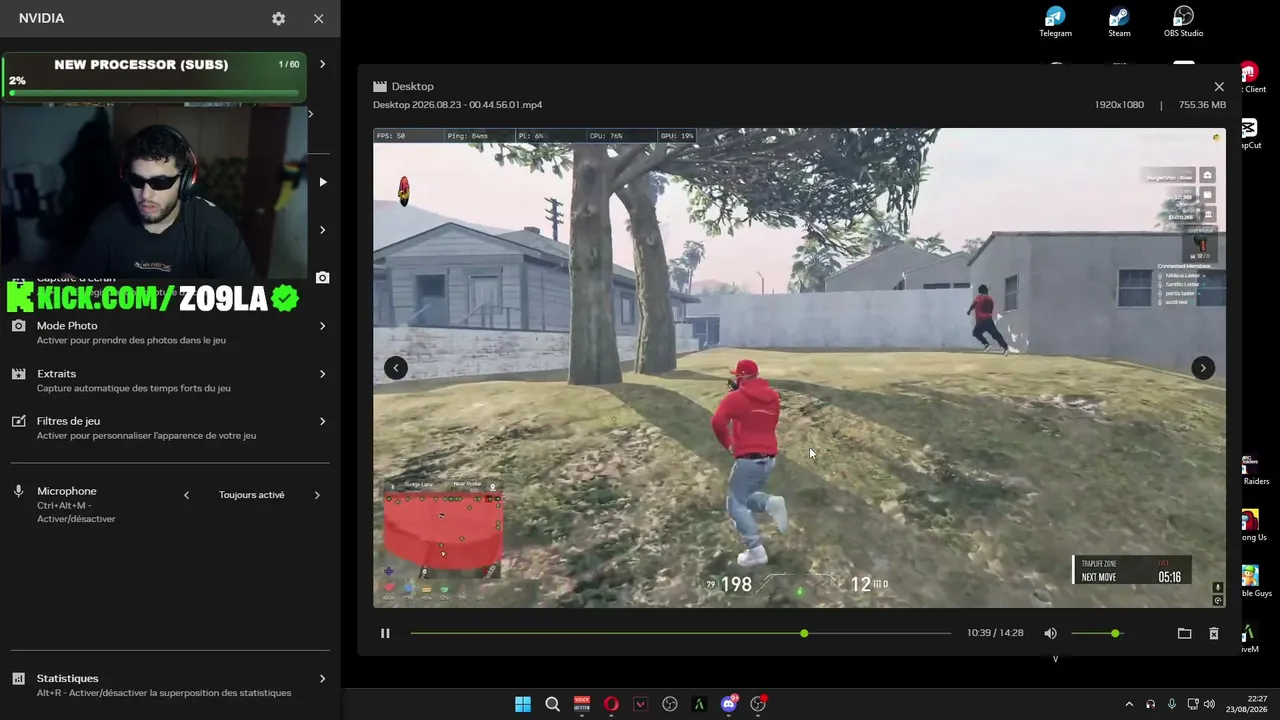Expand the Extraits chevron

pos(322,374)
